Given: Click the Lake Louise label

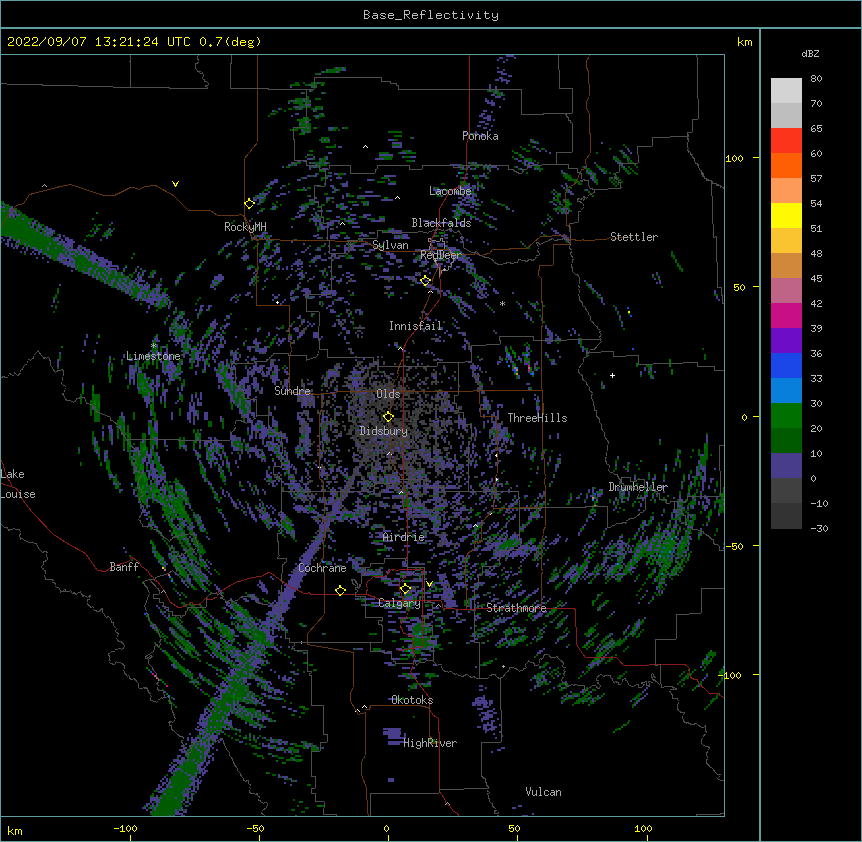Looking at the screenshot, I should coord(18,484).
